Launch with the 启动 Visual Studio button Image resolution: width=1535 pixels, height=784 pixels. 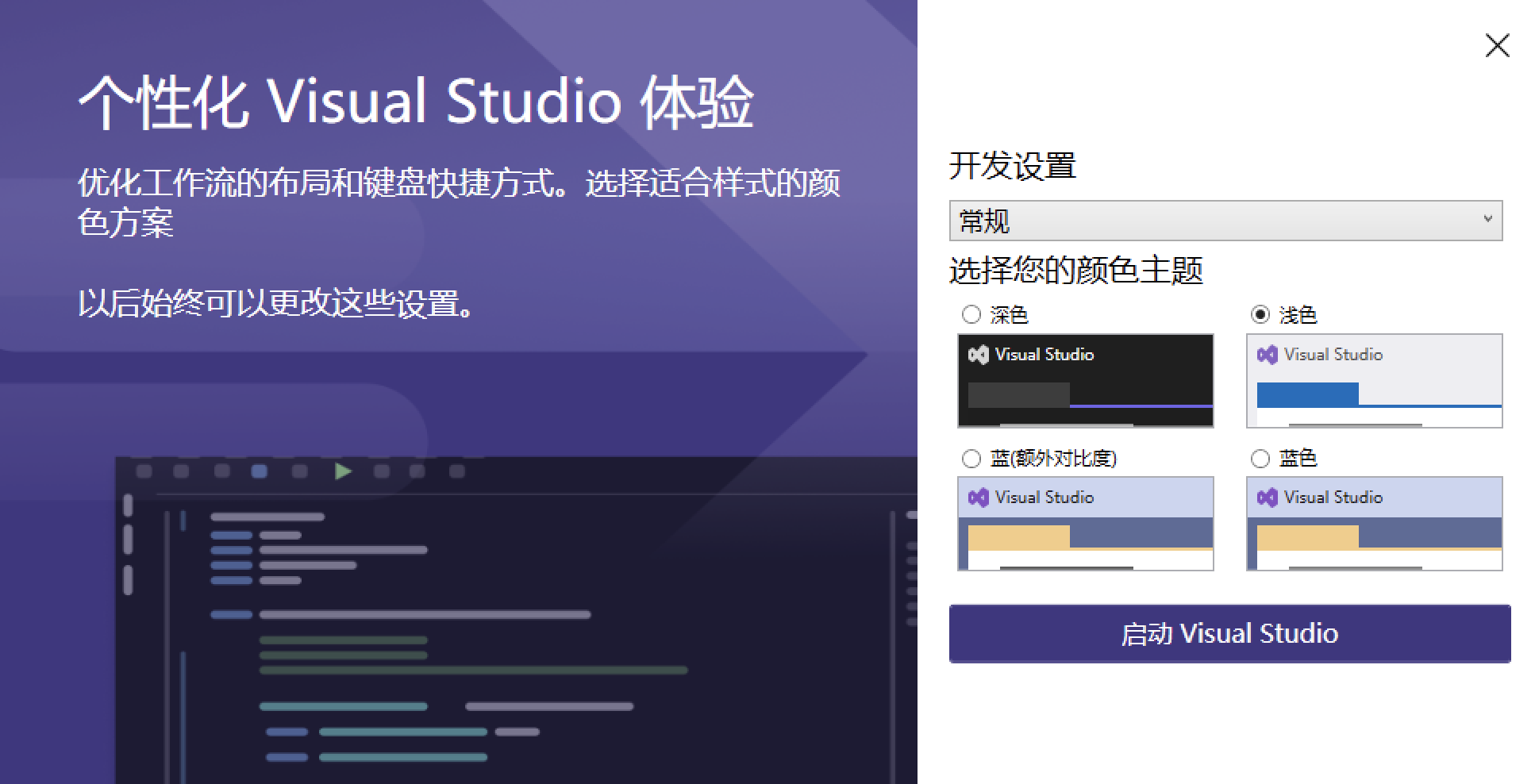click(1229, 633)
